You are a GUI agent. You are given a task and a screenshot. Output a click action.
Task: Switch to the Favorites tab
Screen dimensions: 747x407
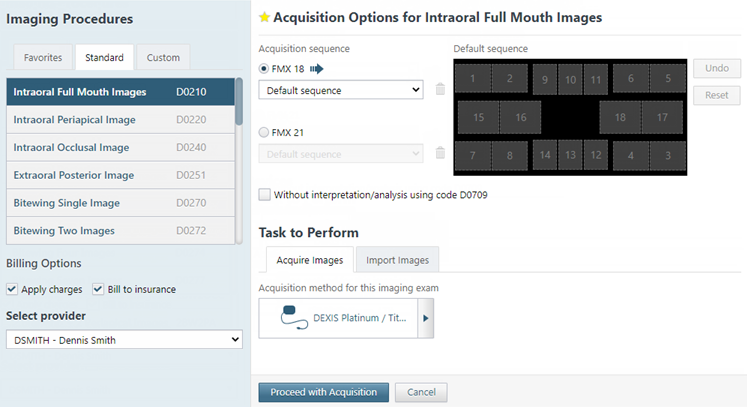click(42, 58)
